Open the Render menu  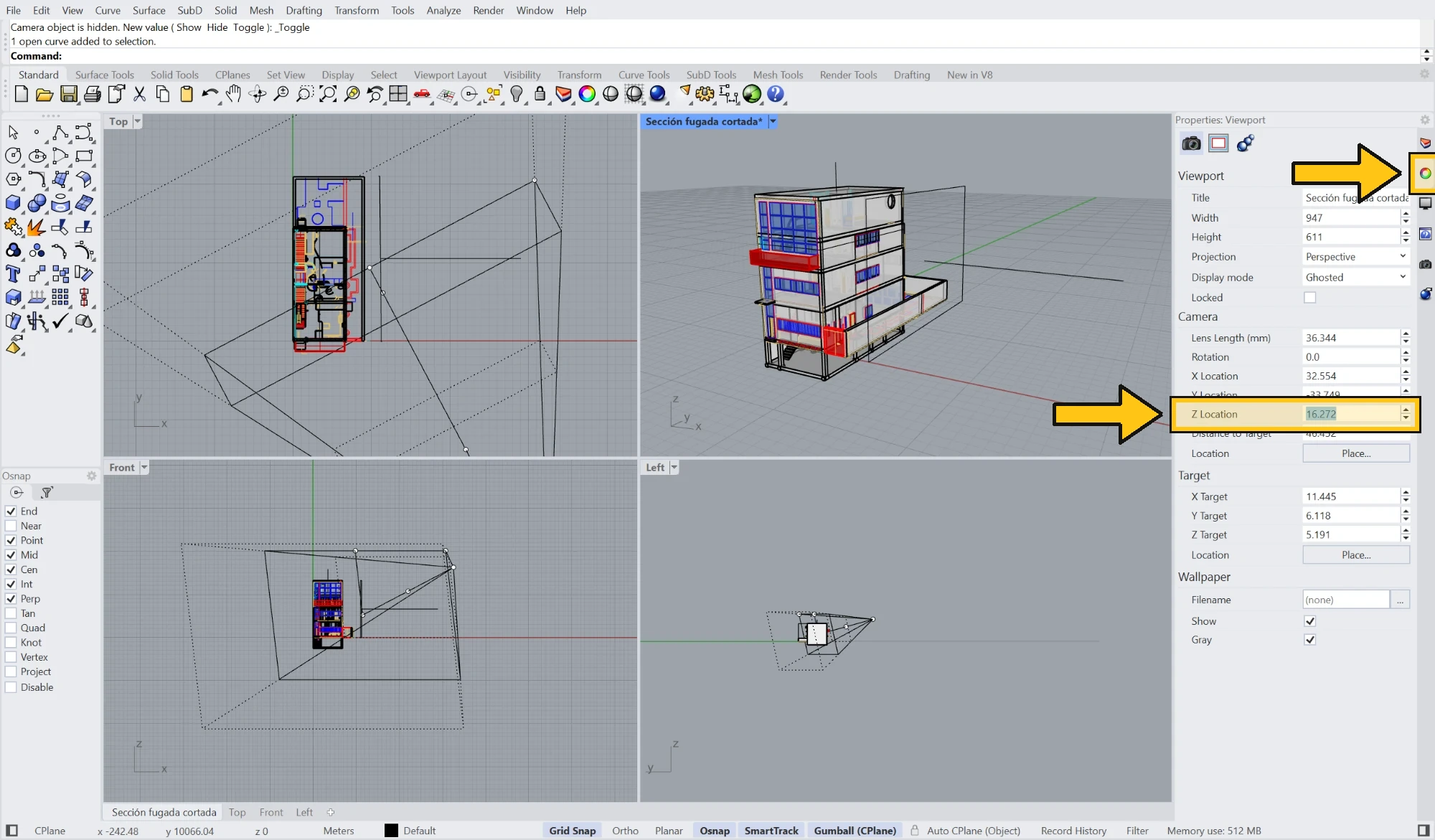point(489,10)
